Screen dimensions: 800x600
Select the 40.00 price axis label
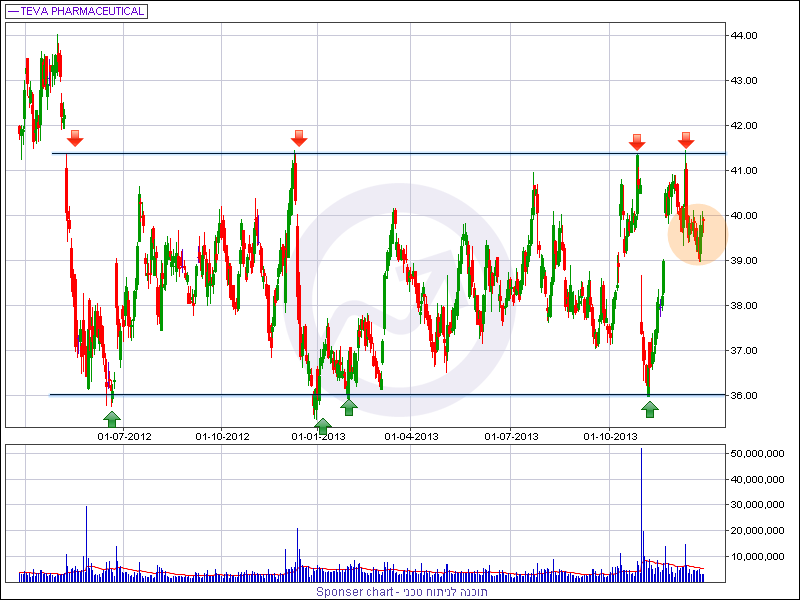point(744,216)
